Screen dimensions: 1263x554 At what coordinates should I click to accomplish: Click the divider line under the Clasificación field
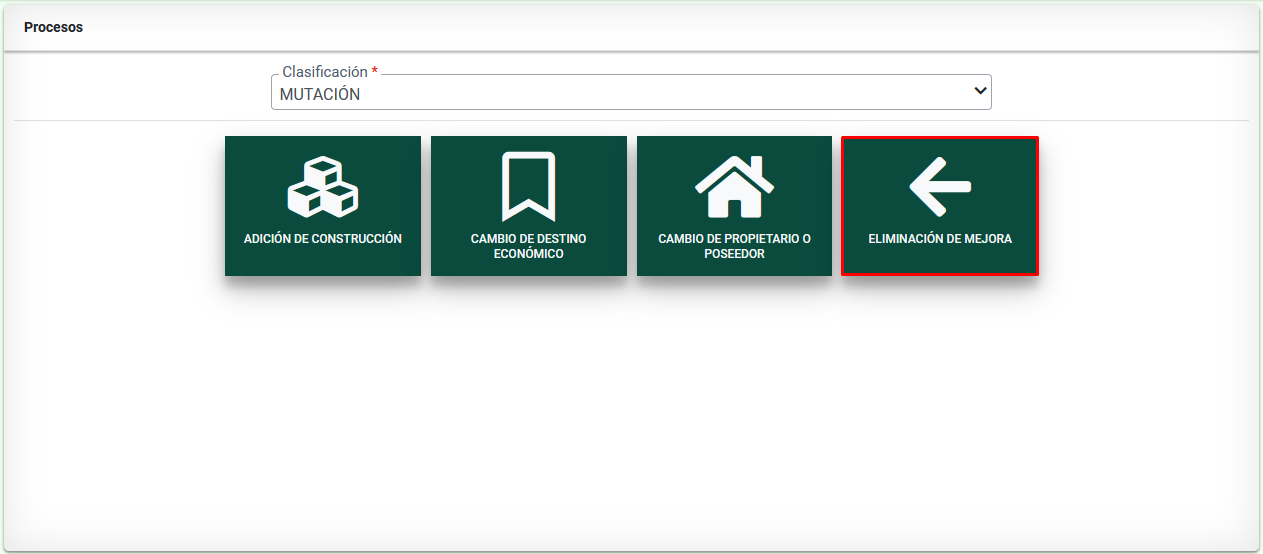pyautogui.click(x=630, y=121)
